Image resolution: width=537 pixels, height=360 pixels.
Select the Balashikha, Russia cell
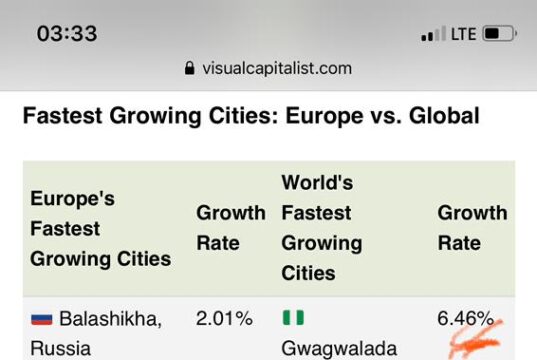(x=96, y=334)
